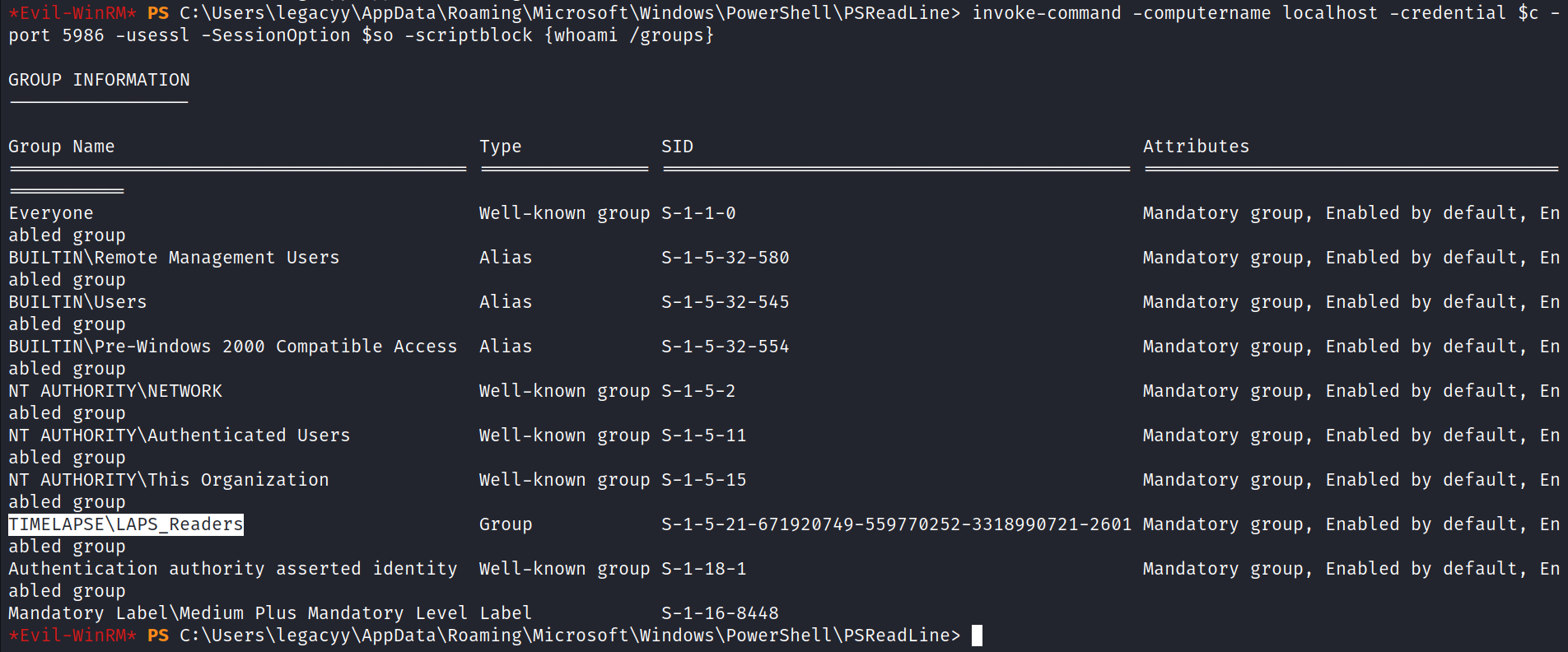Image resolution: width=1568 pixels, height=652 pixels.
Task: Click Authentication authority asserted identity entry
Action: (232, 569)
